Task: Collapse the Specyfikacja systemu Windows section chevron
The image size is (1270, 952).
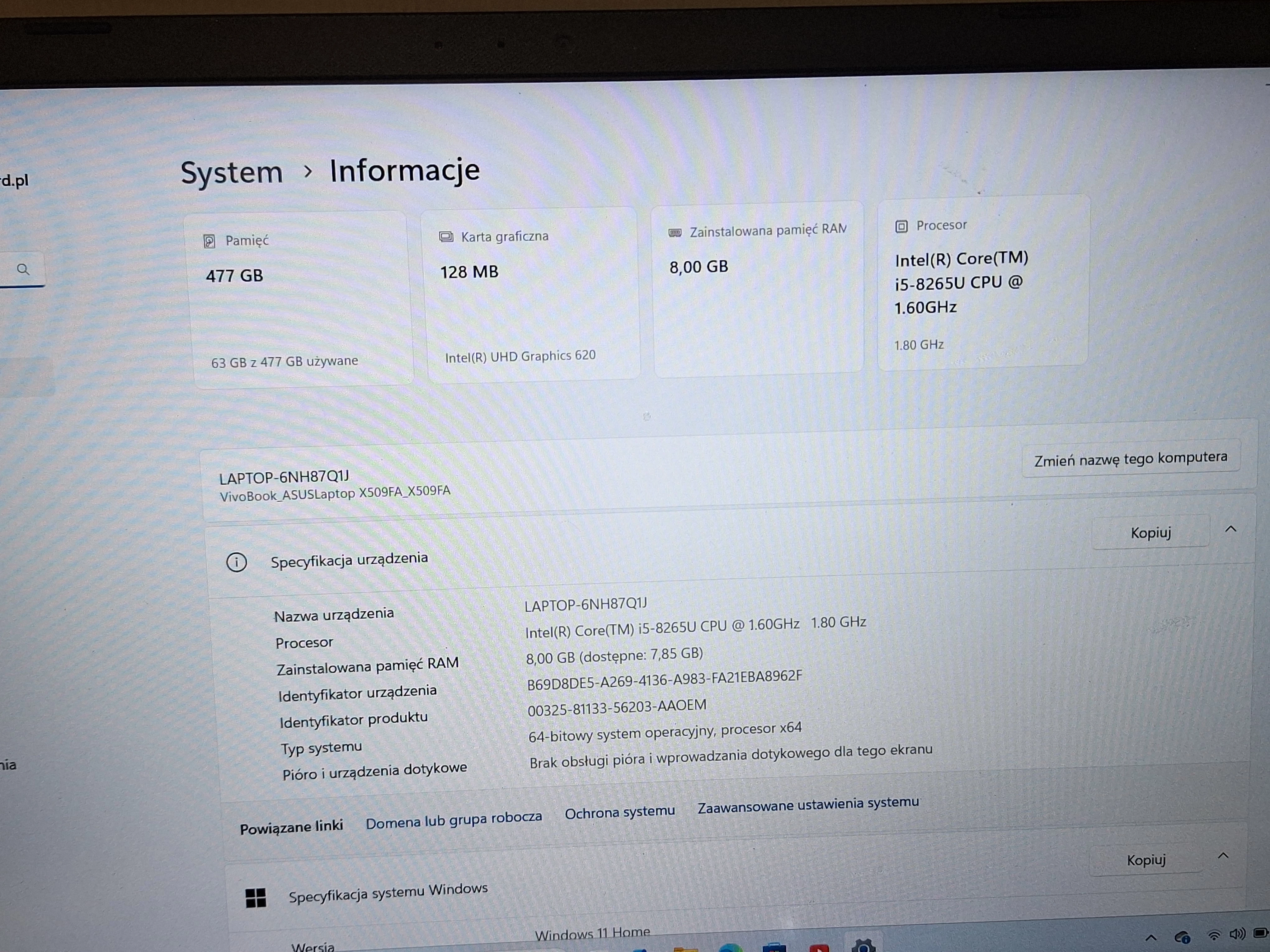Action: pyautogui.click(x=1223, y=856)
